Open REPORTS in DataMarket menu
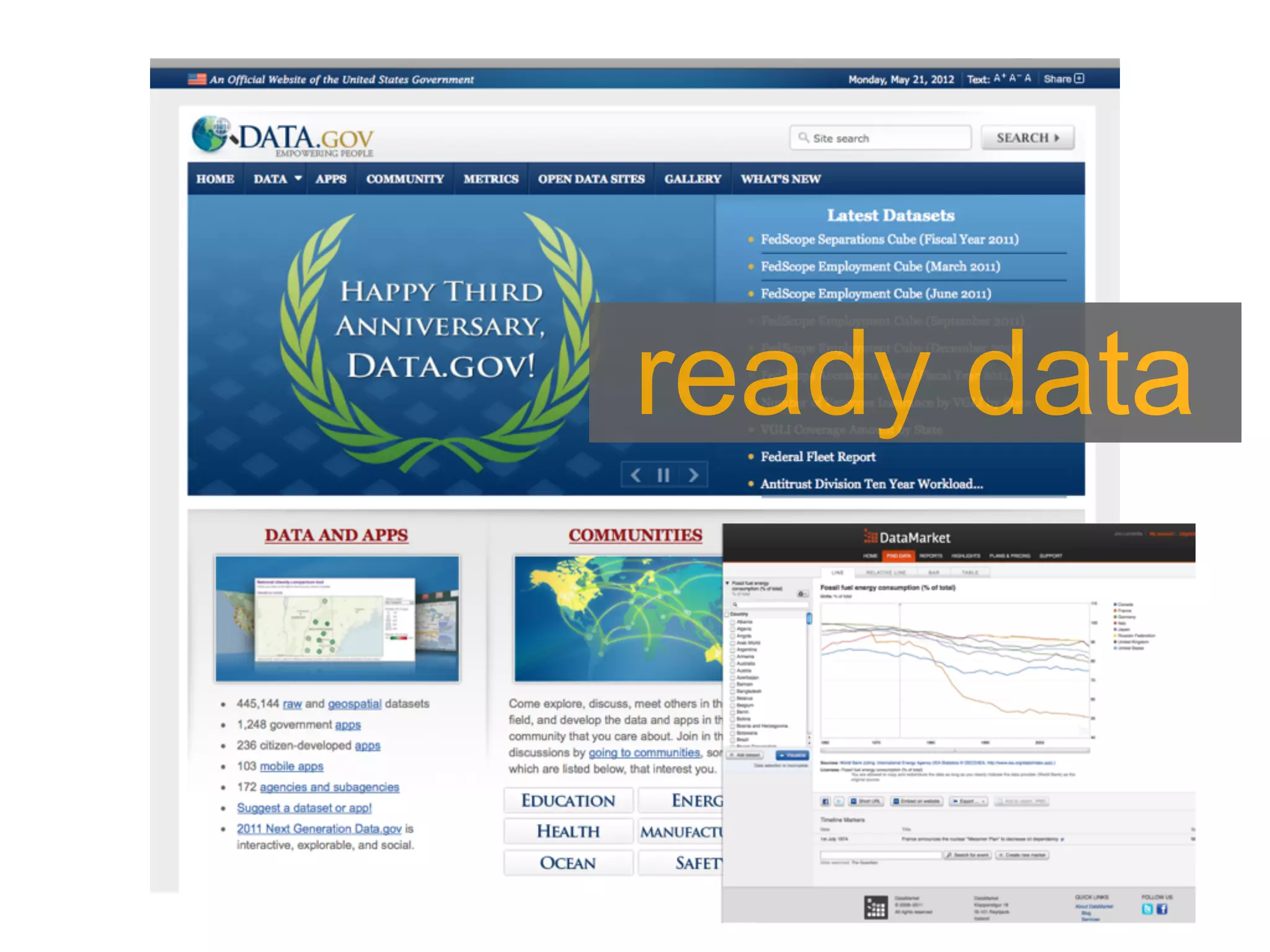Image resolution: width=1270 pixels, height=952 pixels. click(x=931, y=556)
